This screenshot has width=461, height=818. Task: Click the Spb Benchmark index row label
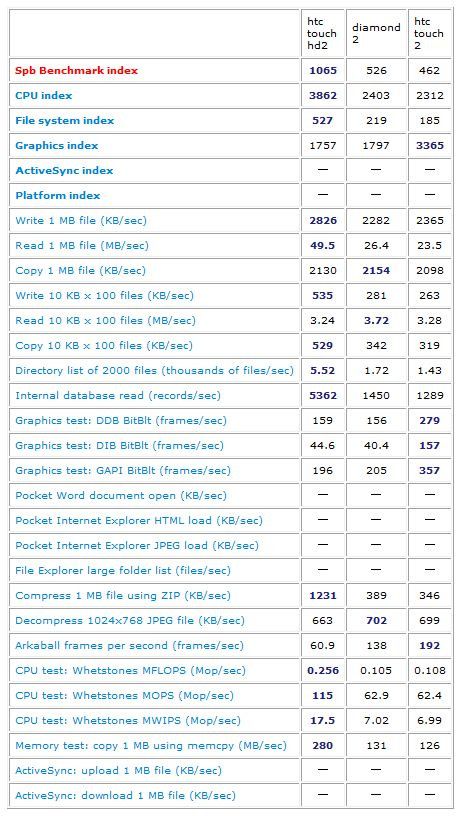pos(77,70)
